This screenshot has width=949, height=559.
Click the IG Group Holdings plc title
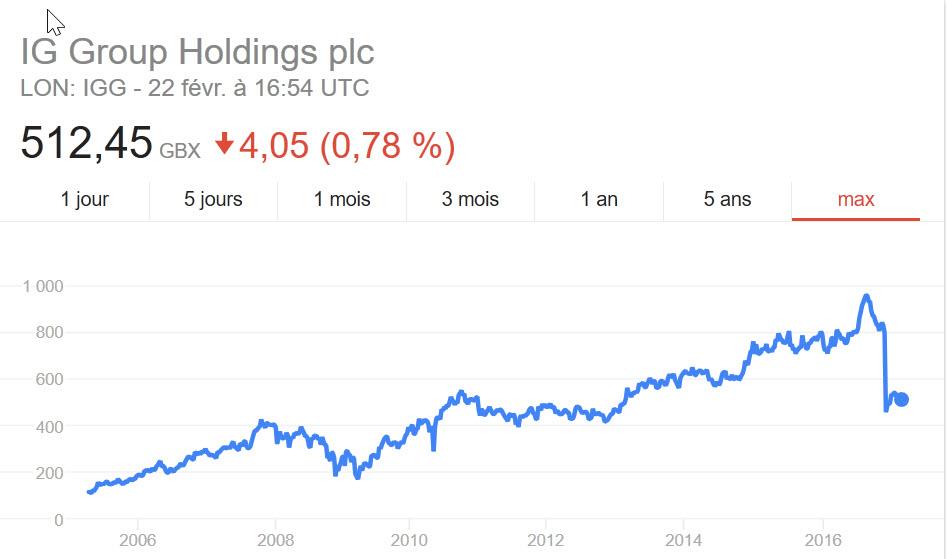coord(197,52)
